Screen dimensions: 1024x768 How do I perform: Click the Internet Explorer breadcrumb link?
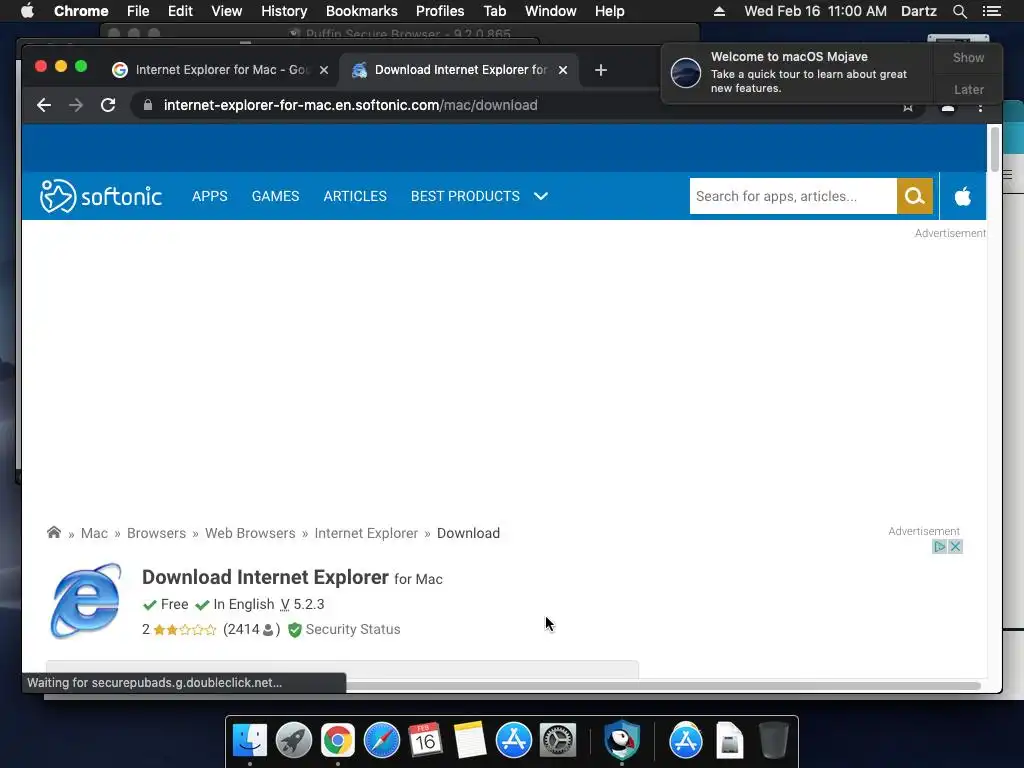(366, 533)
